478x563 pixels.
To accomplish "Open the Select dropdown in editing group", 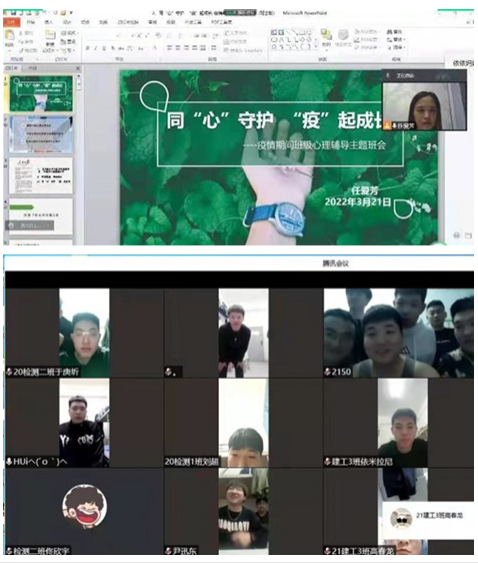I will tap(396, 47).
